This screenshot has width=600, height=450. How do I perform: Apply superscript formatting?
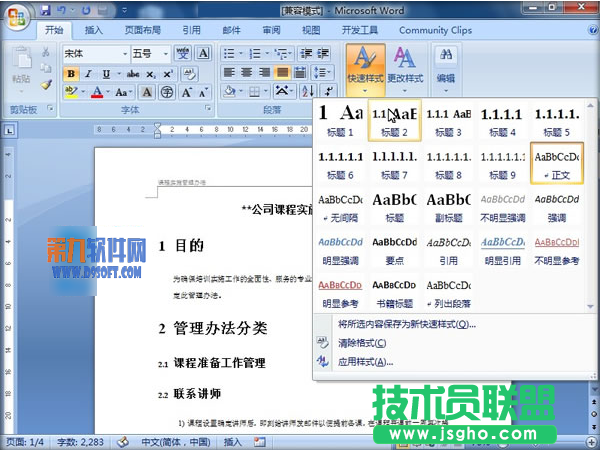click(x=168, y=74)
